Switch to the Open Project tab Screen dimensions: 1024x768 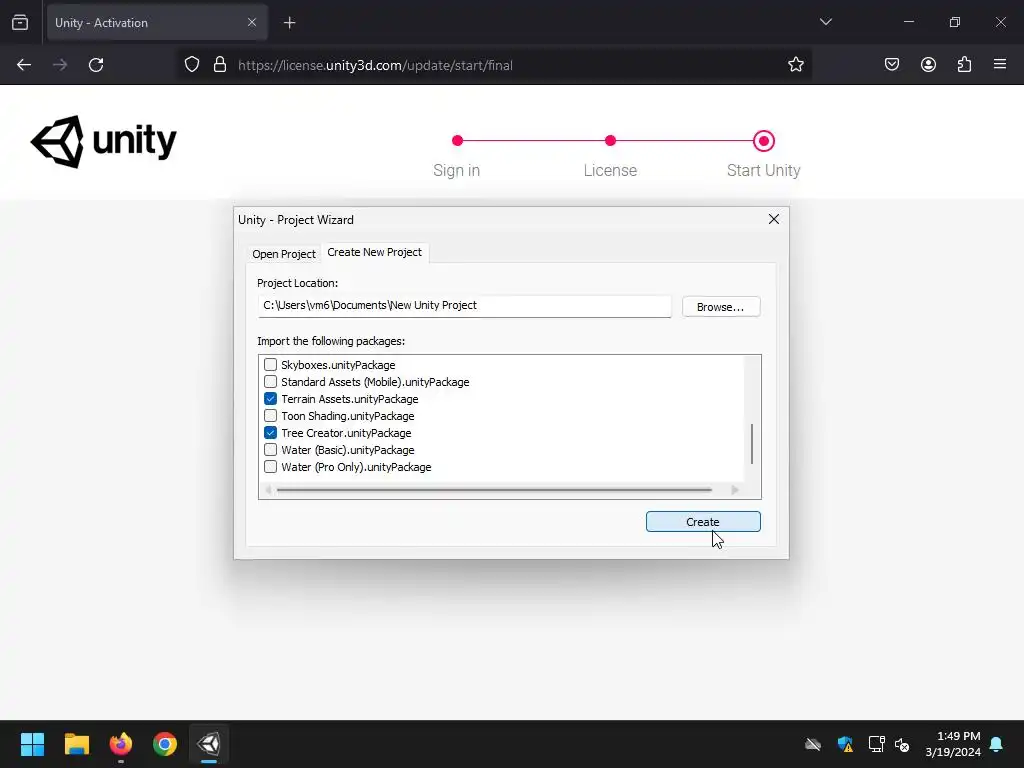coord(284,253)
